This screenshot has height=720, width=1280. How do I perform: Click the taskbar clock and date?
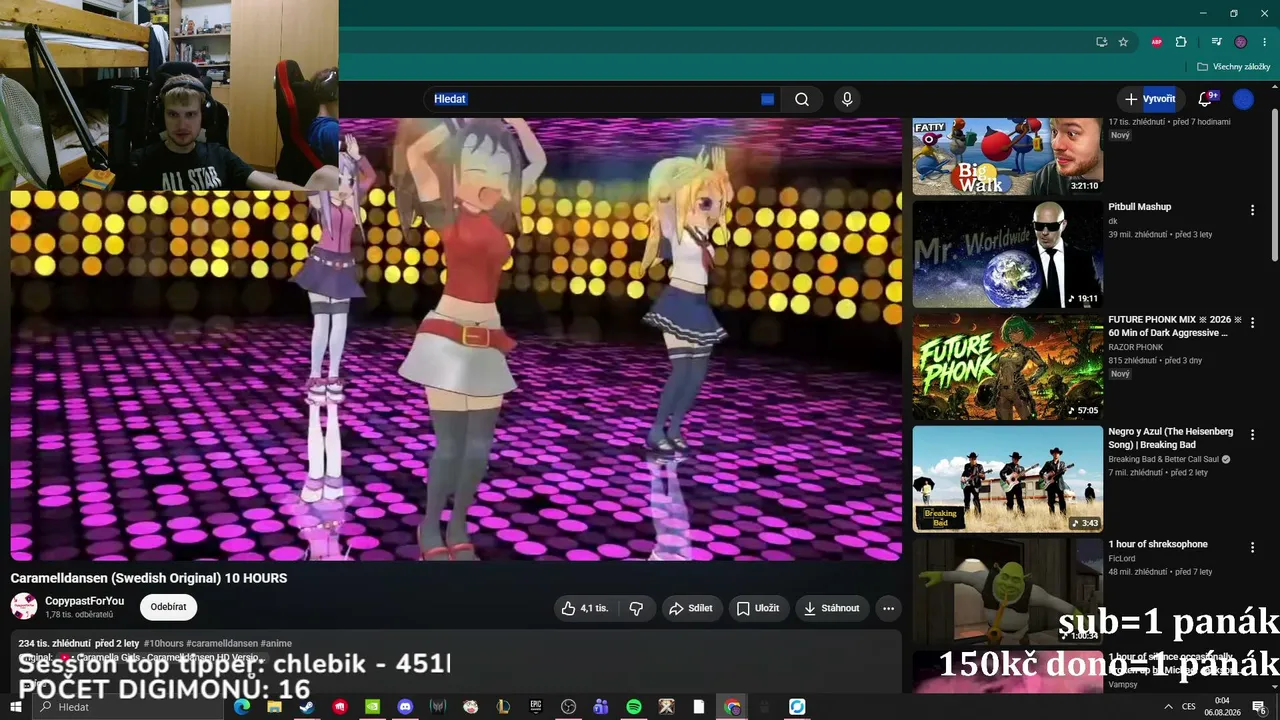click(x=1222, y=707)
